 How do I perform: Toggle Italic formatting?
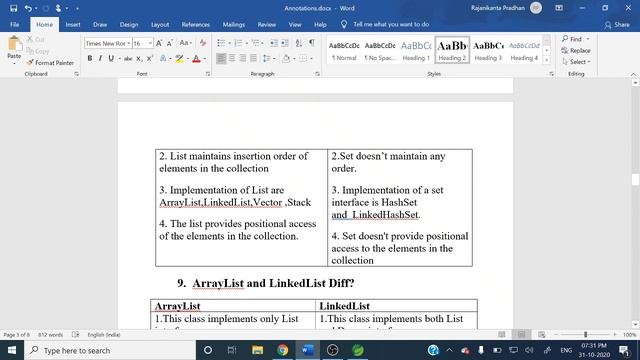point(100,59)
